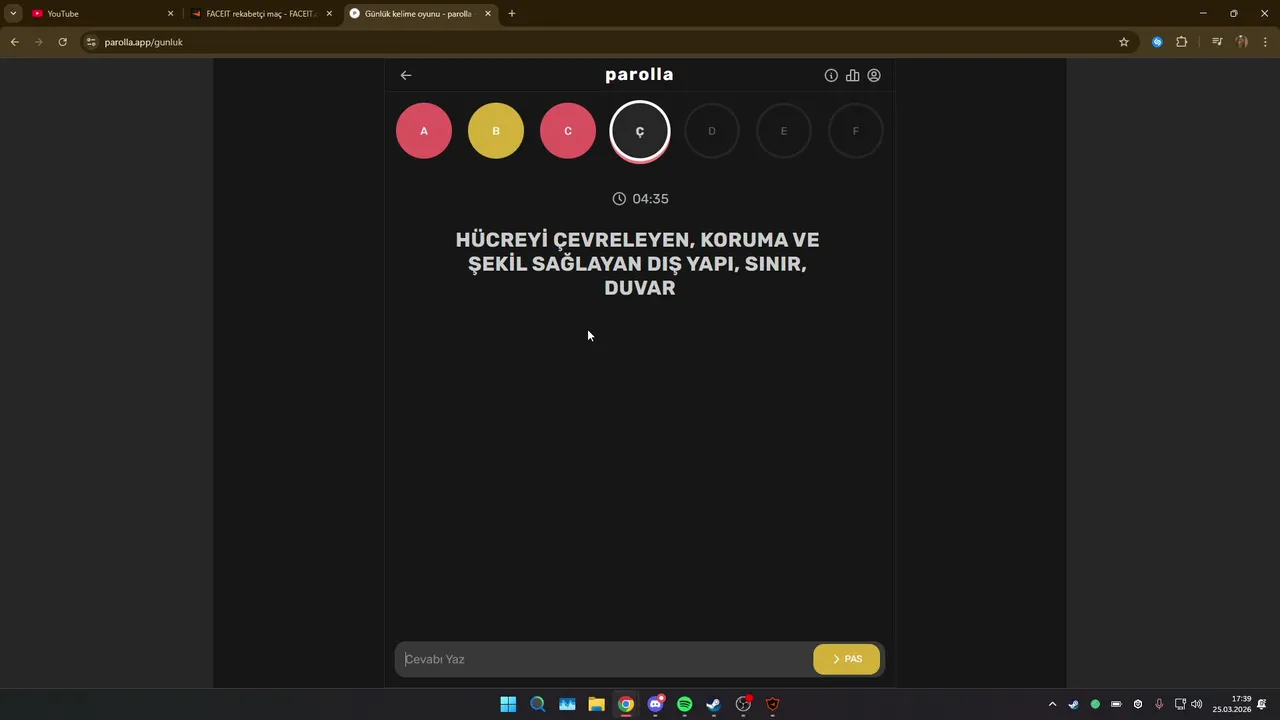Image resolution: width=1280 pixels, height=720 pixels.
Task: Select the letter F circle
Action: coord(856,131)
